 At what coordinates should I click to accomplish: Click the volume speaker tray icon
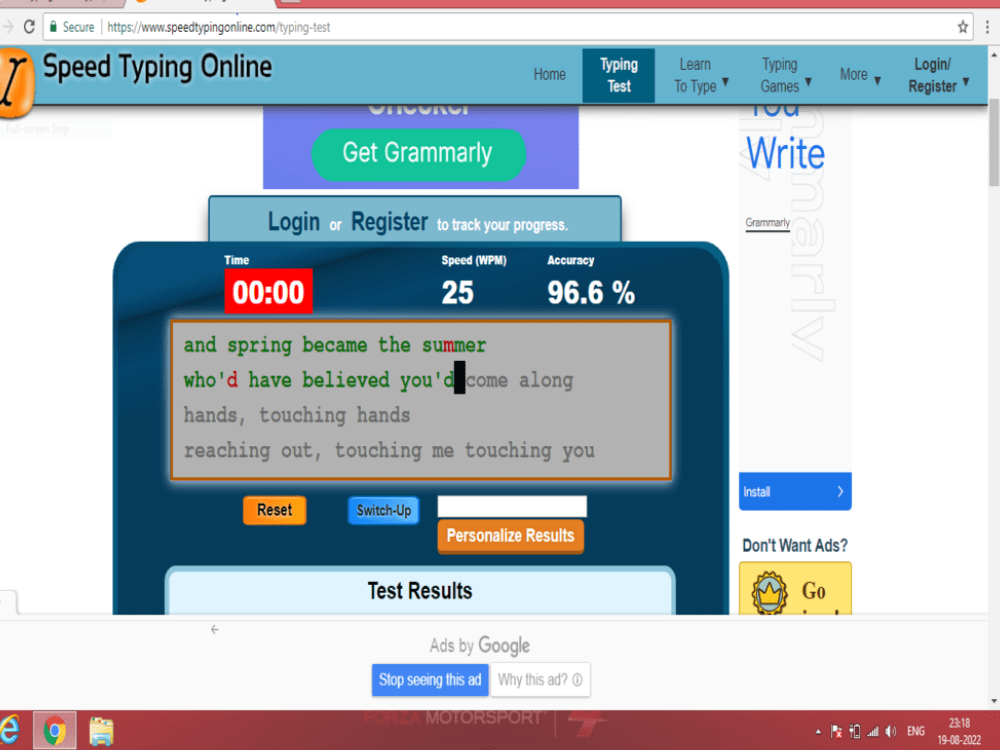(x=891, y=732)
